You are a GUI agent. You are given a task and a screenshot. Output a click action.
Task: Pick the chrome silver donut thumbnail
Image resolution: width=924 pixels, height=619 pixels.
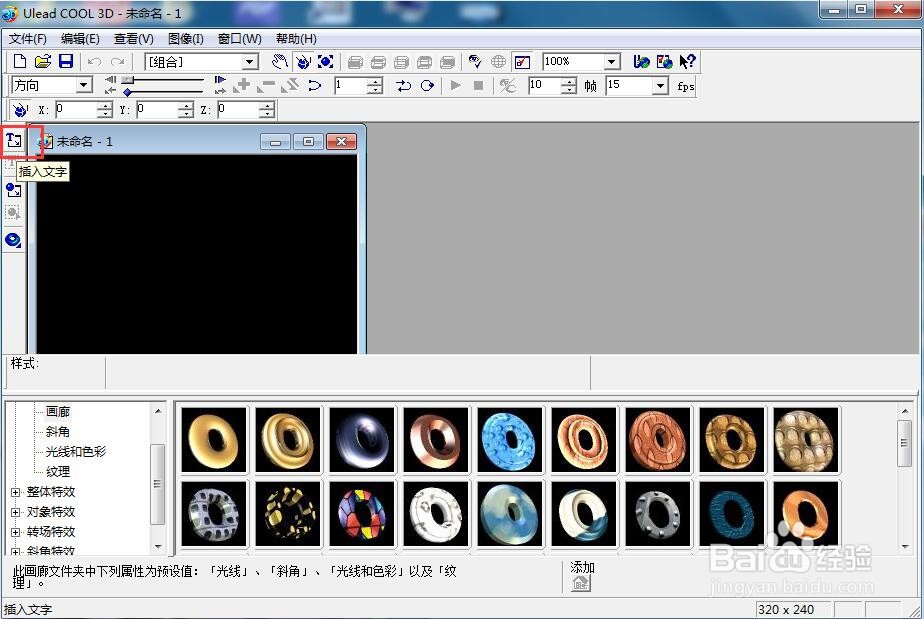click(x=362, y=440)
